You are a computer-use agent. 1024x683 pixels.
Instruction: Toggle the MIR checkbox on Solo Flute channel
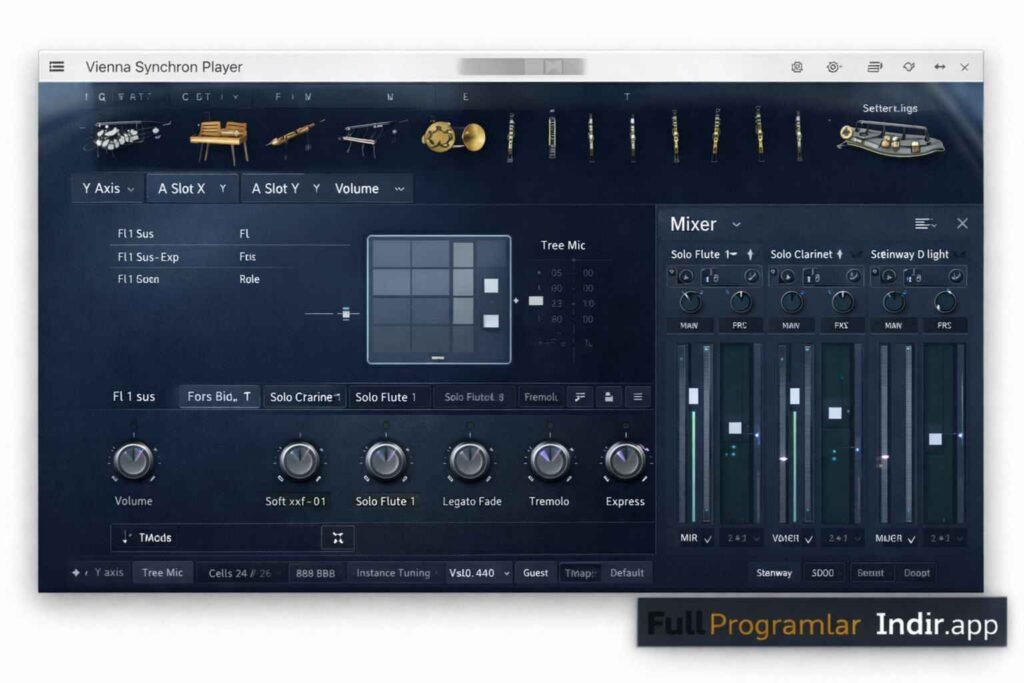(x=708, y=538)
